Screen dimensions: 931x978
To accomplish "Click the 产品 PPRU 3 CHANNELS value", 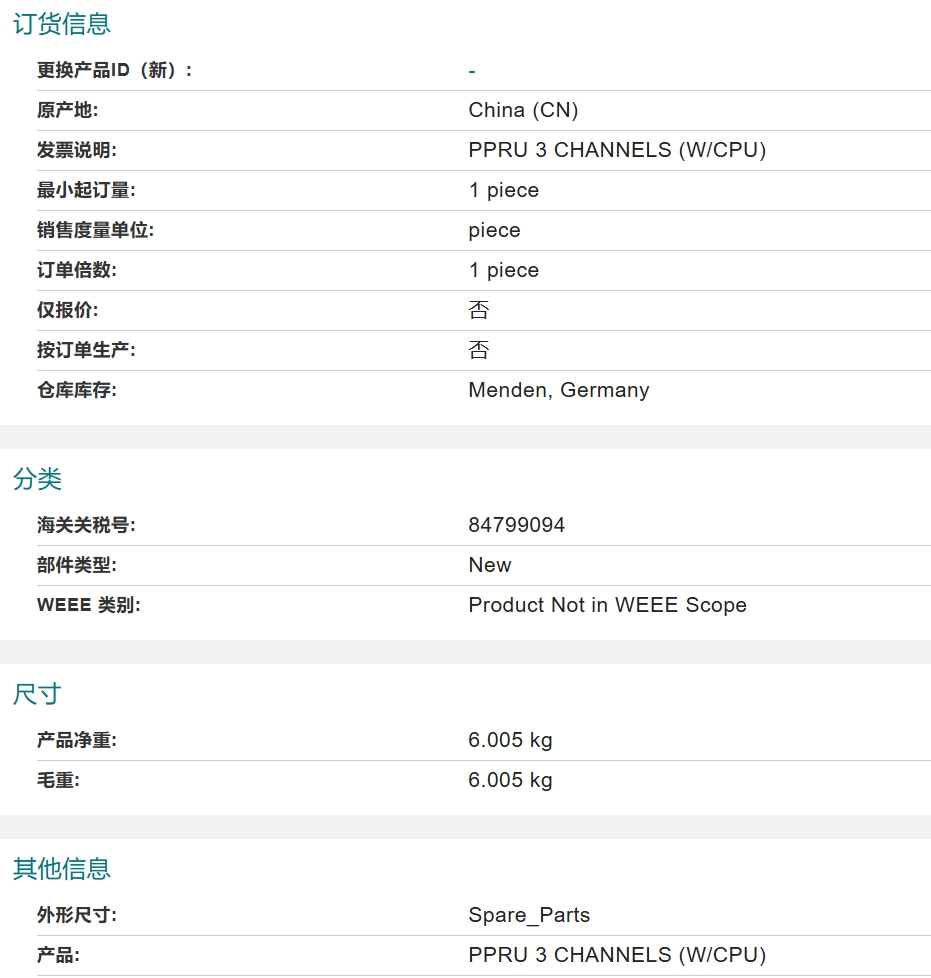I will [617, 955].
